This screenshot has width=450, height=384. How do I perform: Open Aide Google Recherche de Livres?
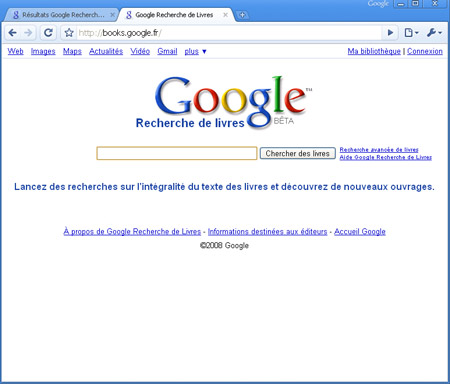coord(385,157)
